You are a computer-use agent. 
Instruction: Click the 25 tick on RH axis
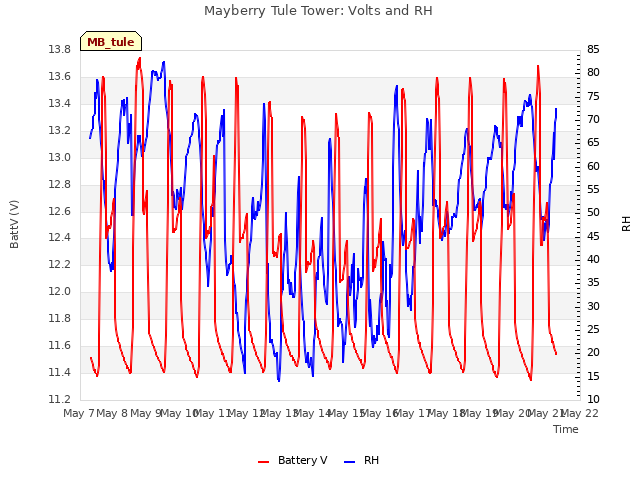593,329
